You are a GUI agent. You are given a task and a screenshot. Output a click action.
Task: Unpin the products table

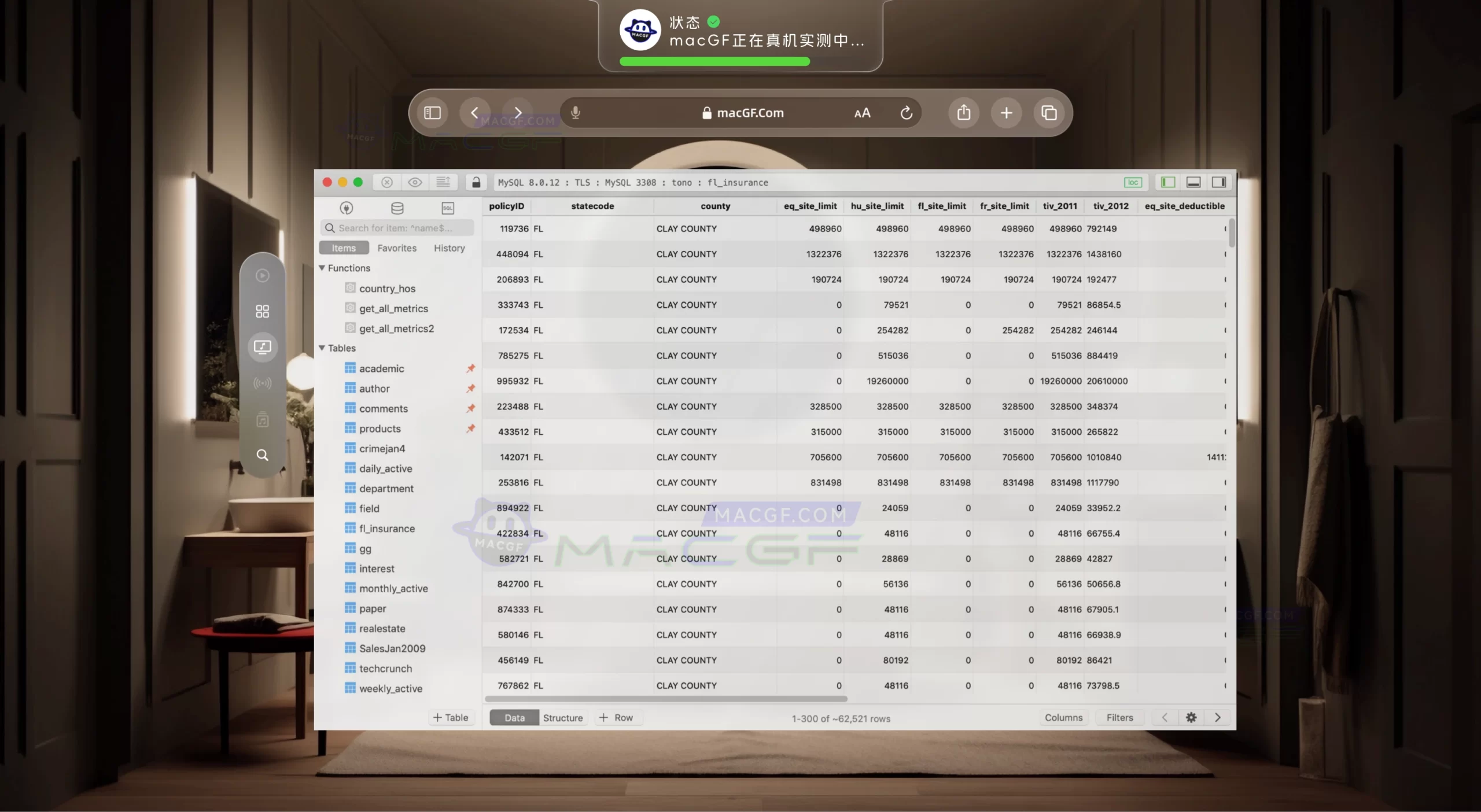471,429
